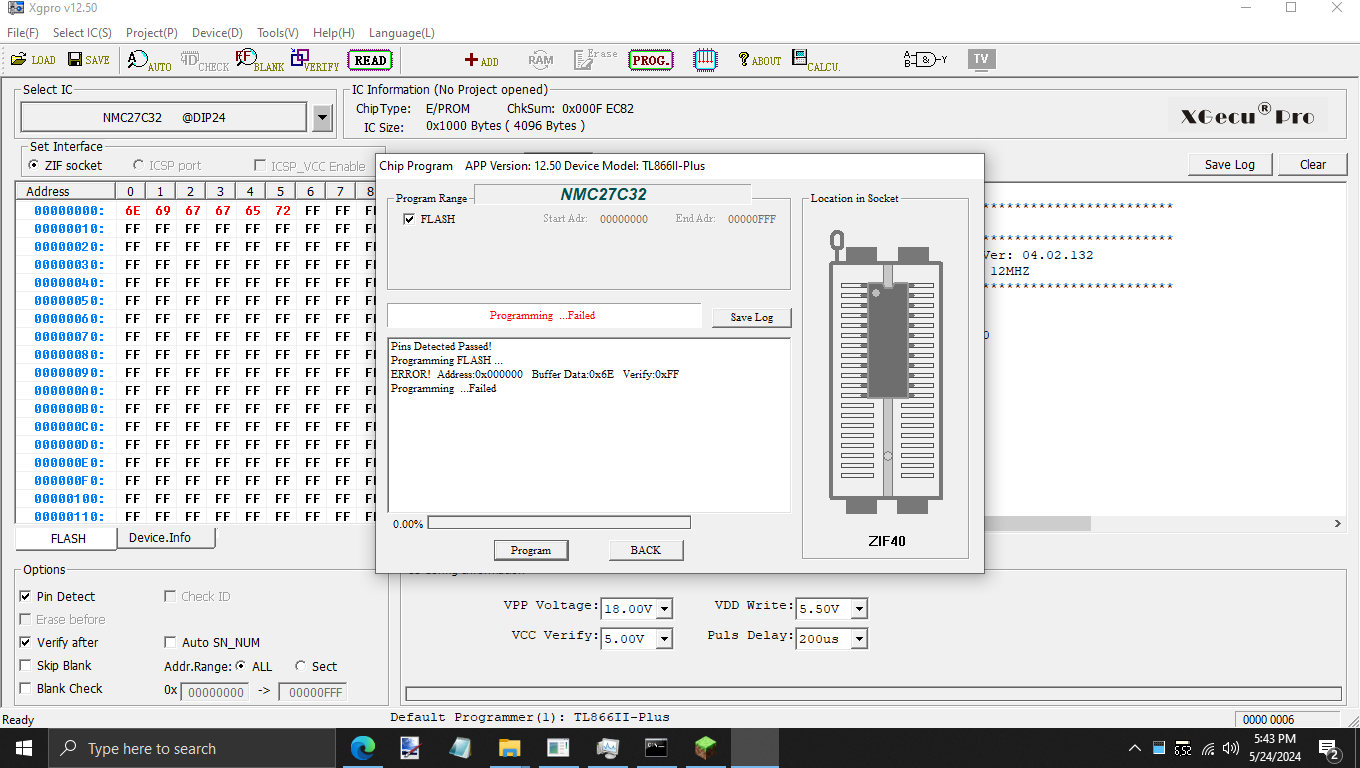
Task: Click the BLANK check toolbar icon
Action: (260, 61)
